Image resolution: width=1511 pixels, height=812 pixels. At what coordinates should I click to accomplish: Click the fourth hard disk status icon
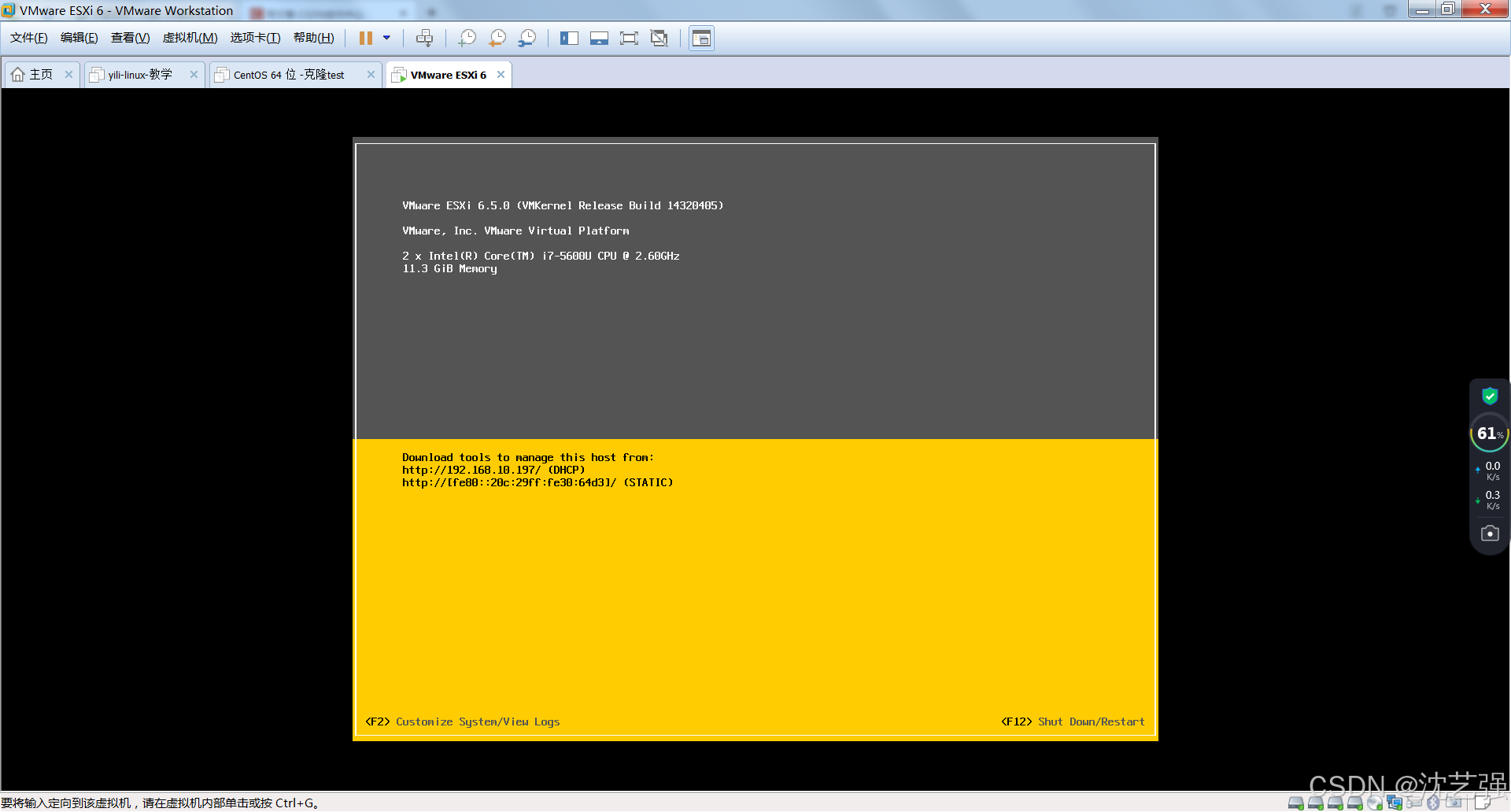pyautogui.click(x=1355, y=803)
